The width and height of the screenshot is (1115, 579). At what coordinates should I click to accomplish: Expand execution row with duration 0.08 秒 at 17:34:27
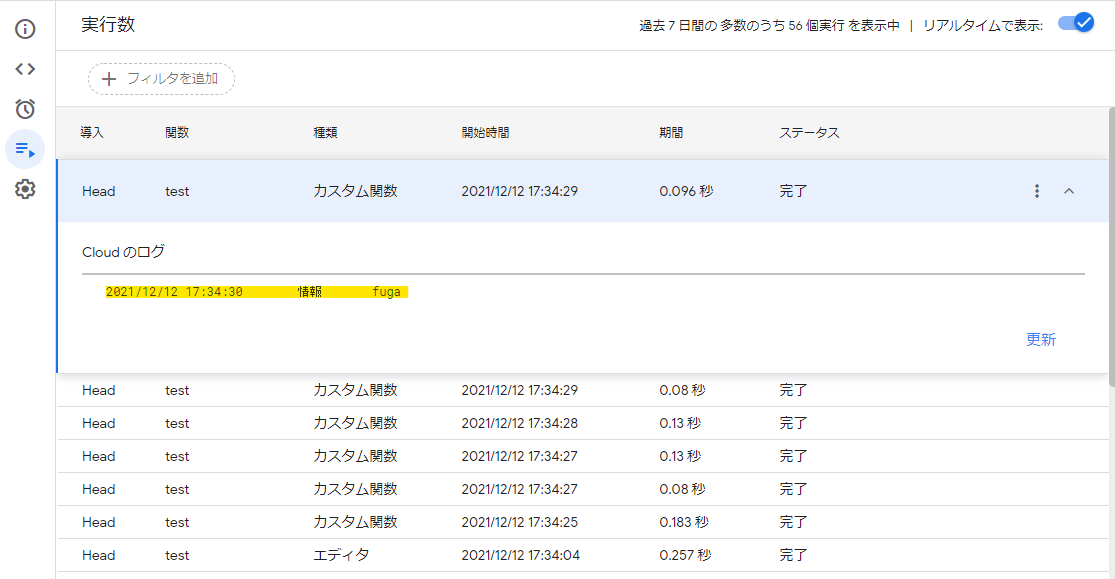pyautogui.click(x=583, y=489)
